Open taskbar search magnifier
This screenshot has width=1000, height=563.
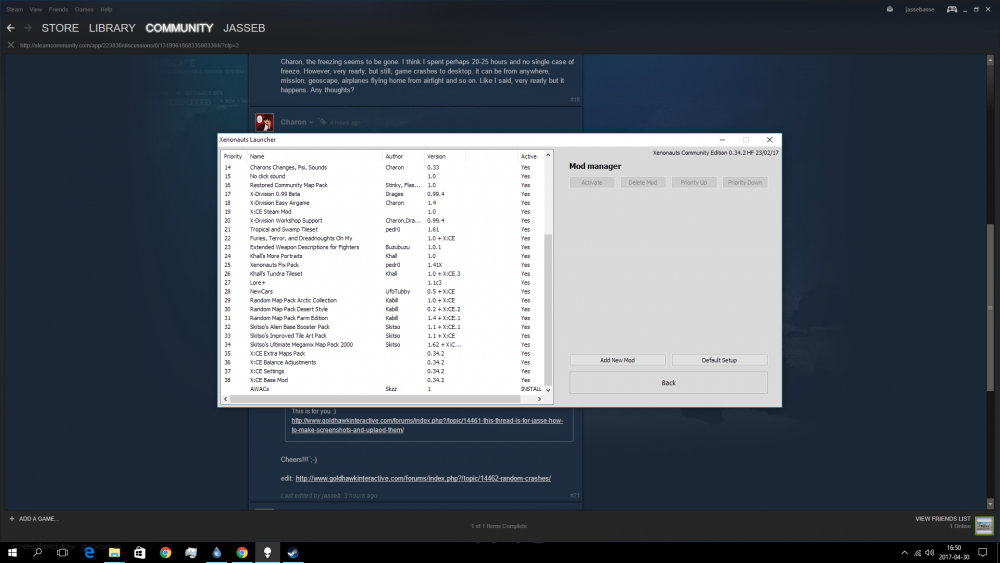37,552
